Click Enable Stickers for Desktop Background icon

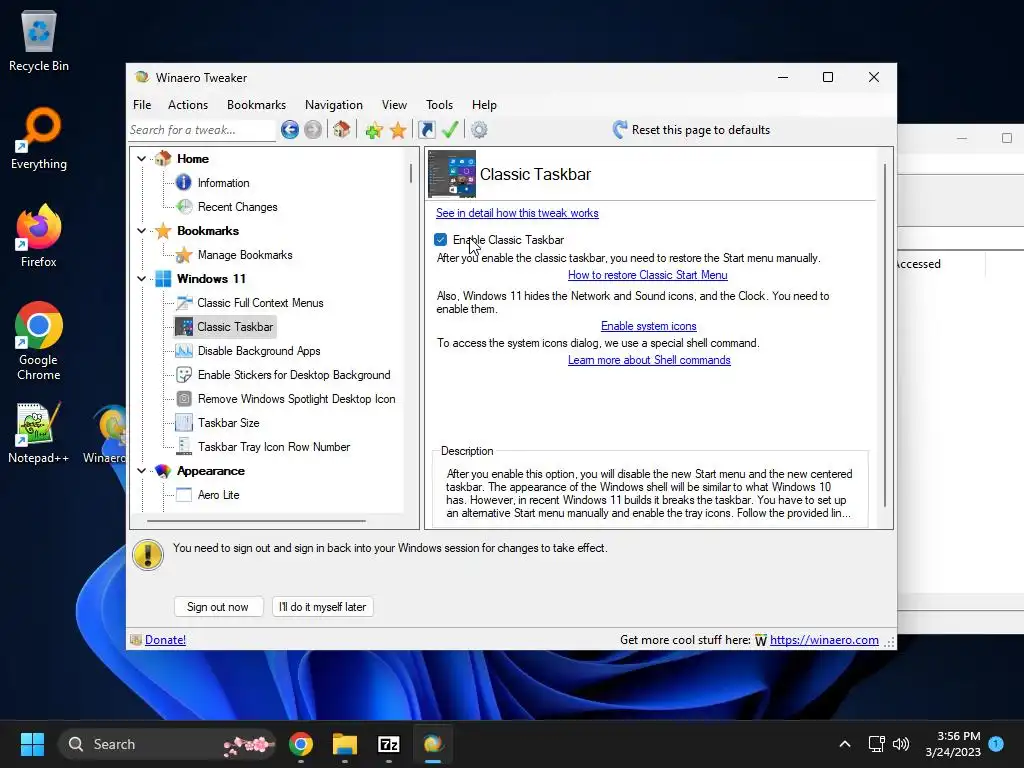[184, 375]
